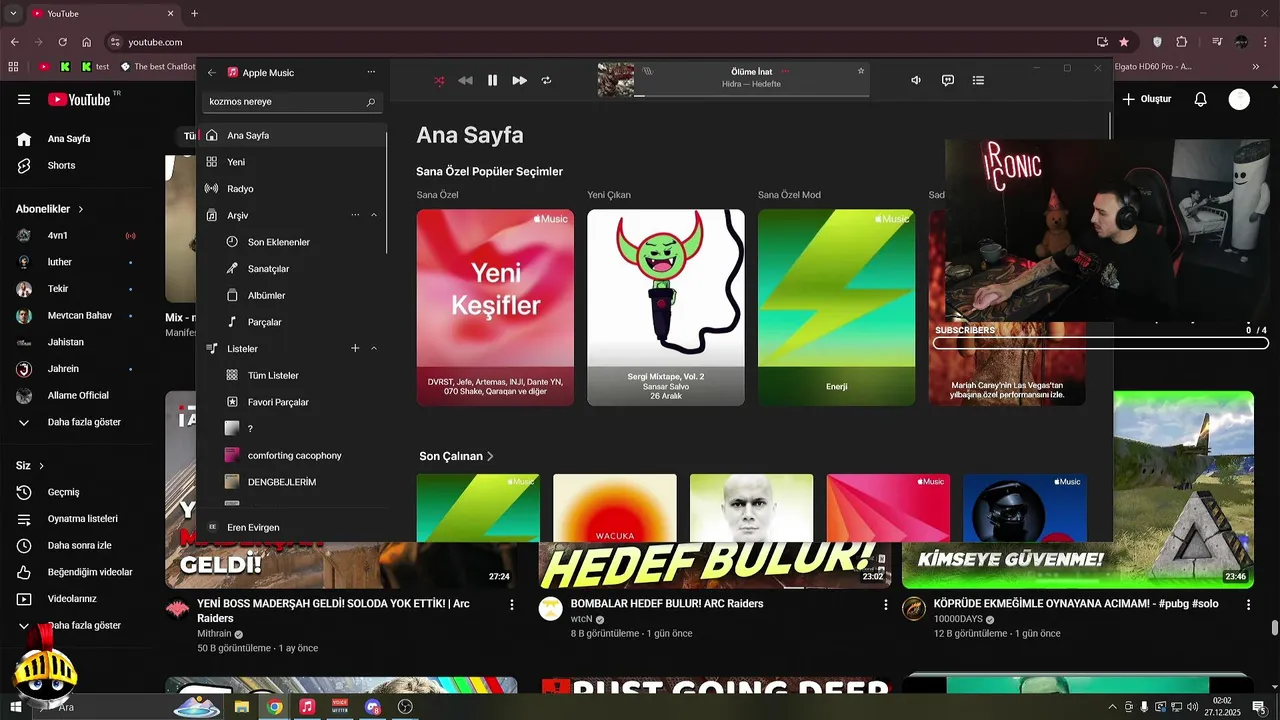
Task: Select Ana Sayfa in Apple Music sidebar
Action: tap(292, 135)
